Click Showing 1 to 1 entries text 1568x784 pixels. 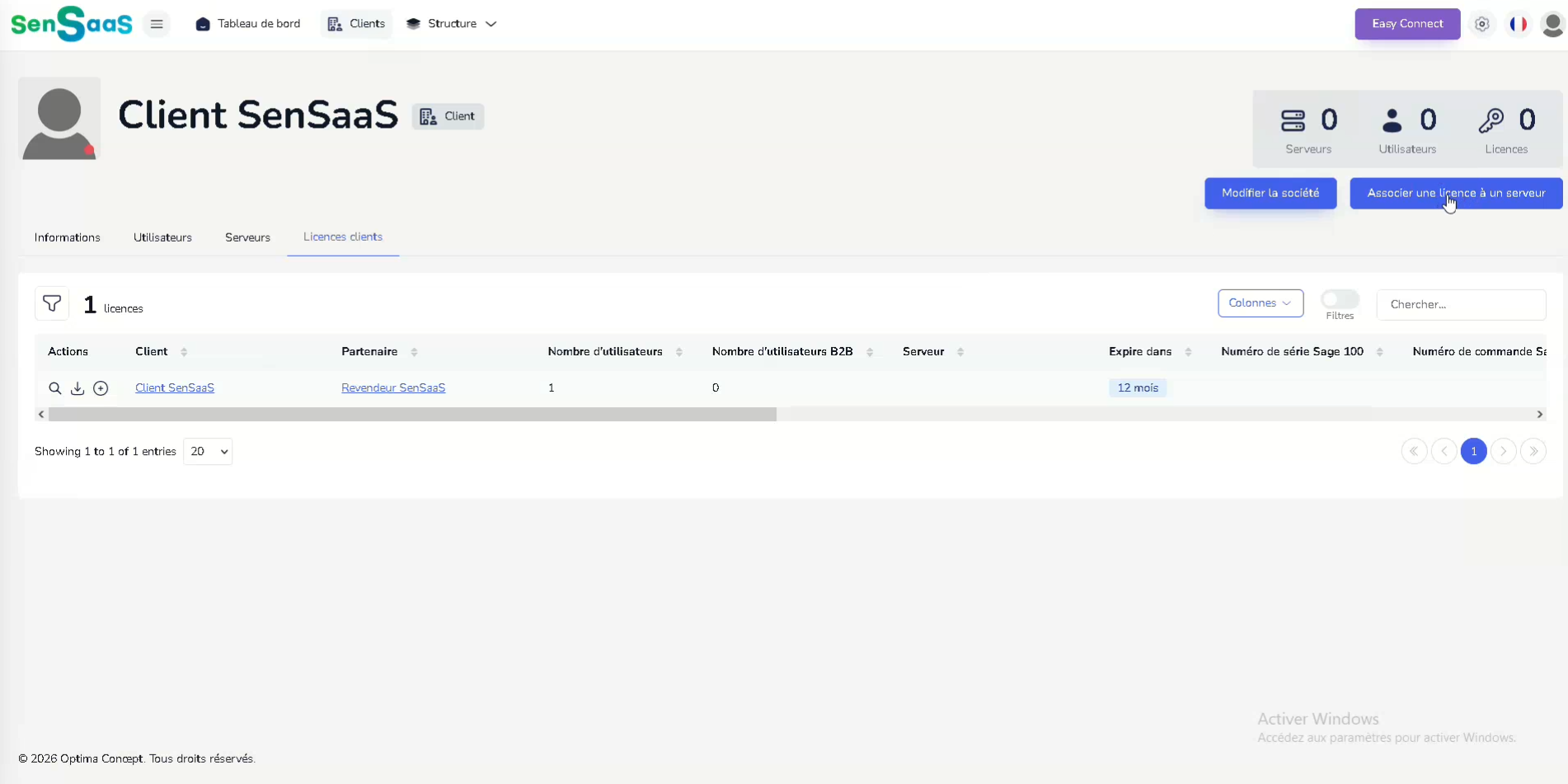click(x=106, y=452)
